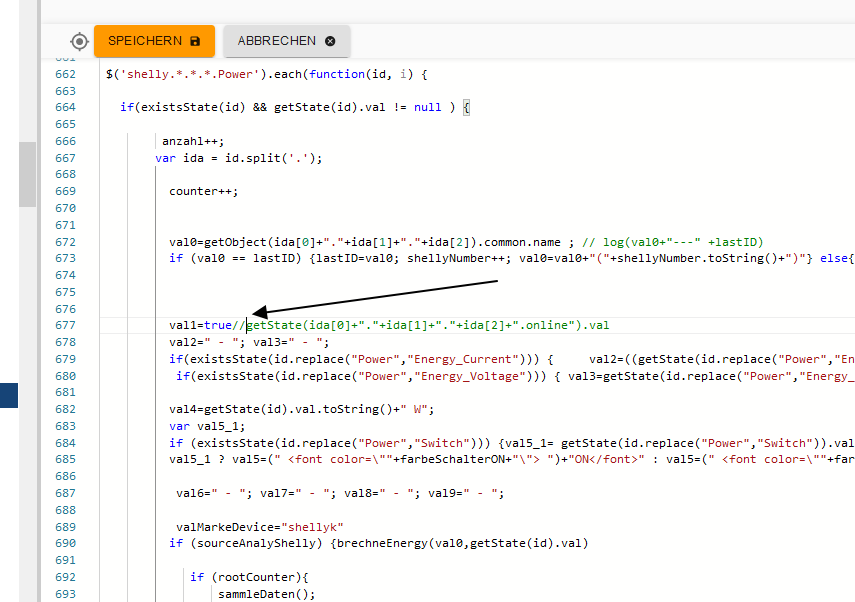Place cursor in 'anzahl++;' line
This screenshot has width=855, height=602.
(x=193, y=141)
